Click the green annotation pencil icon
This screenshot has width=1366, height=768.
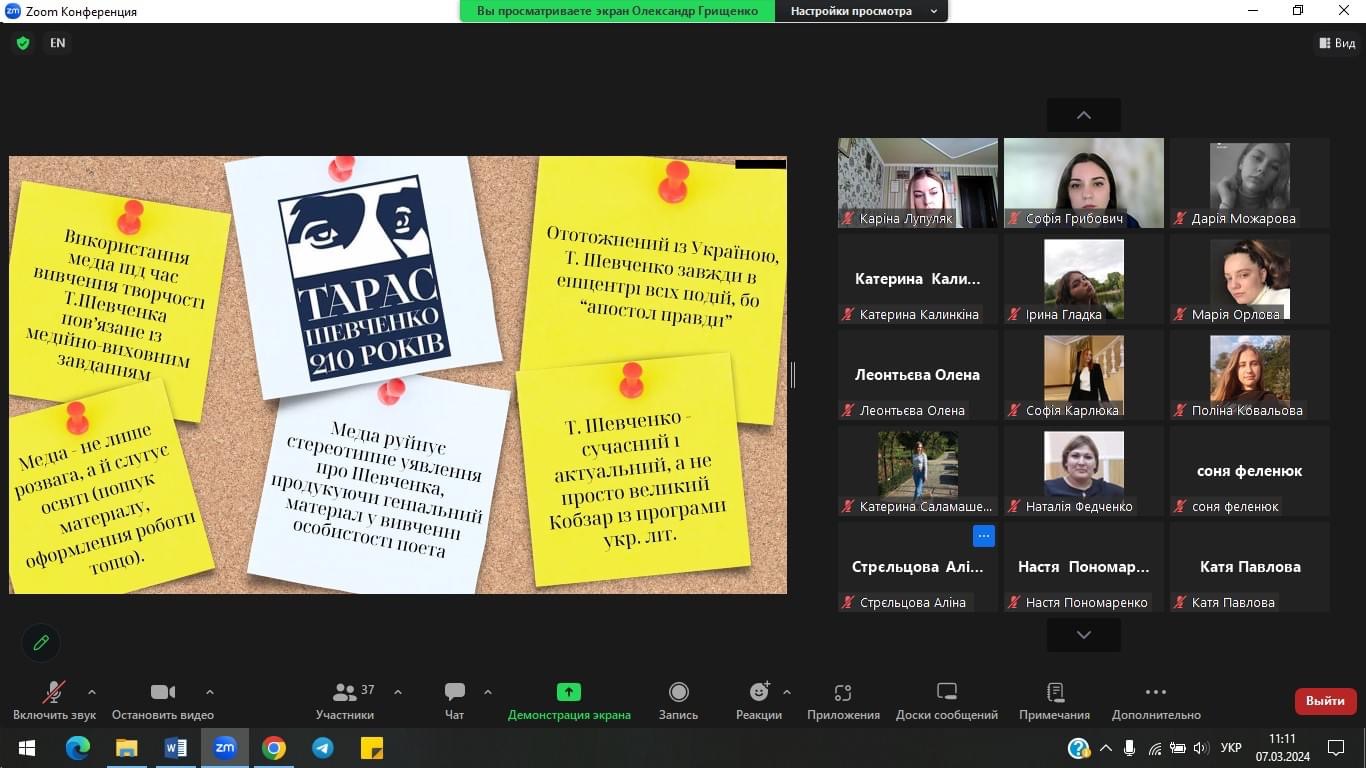41,643
